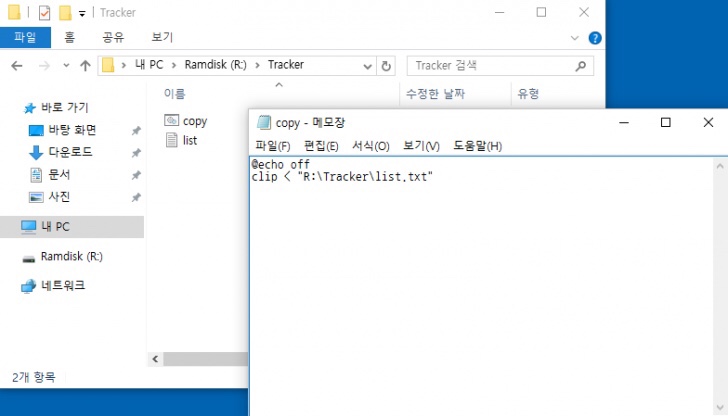This screenshot has width=728, height=416.
Task: Select the copy batch file icon
Action: (x=171, y=121)
